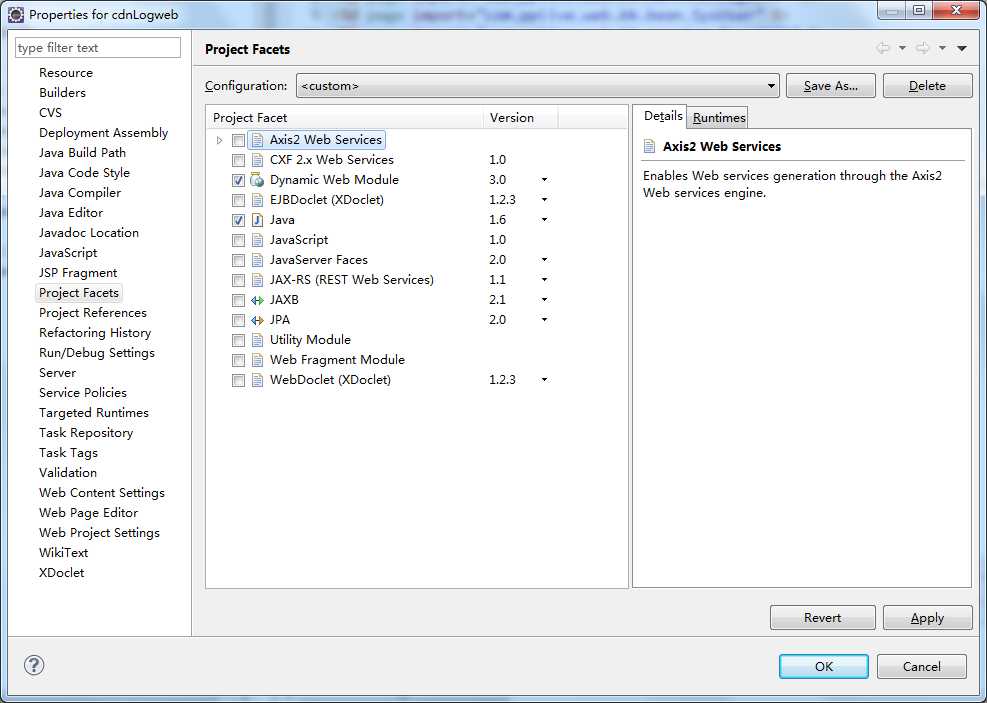
Task: Switch to the Runtimes tab
Action: point(719,118)
